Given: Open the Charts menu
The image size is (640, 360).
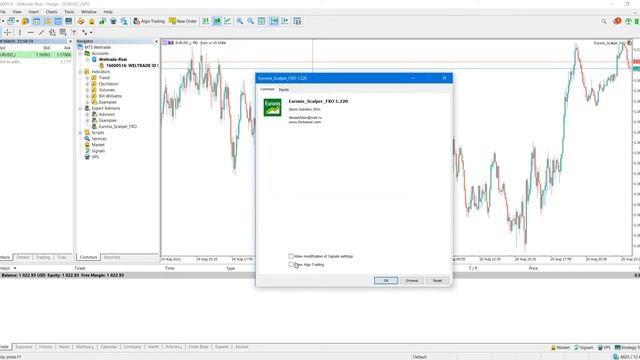Looking at the screenshot, I should click(x=51, y=12).
